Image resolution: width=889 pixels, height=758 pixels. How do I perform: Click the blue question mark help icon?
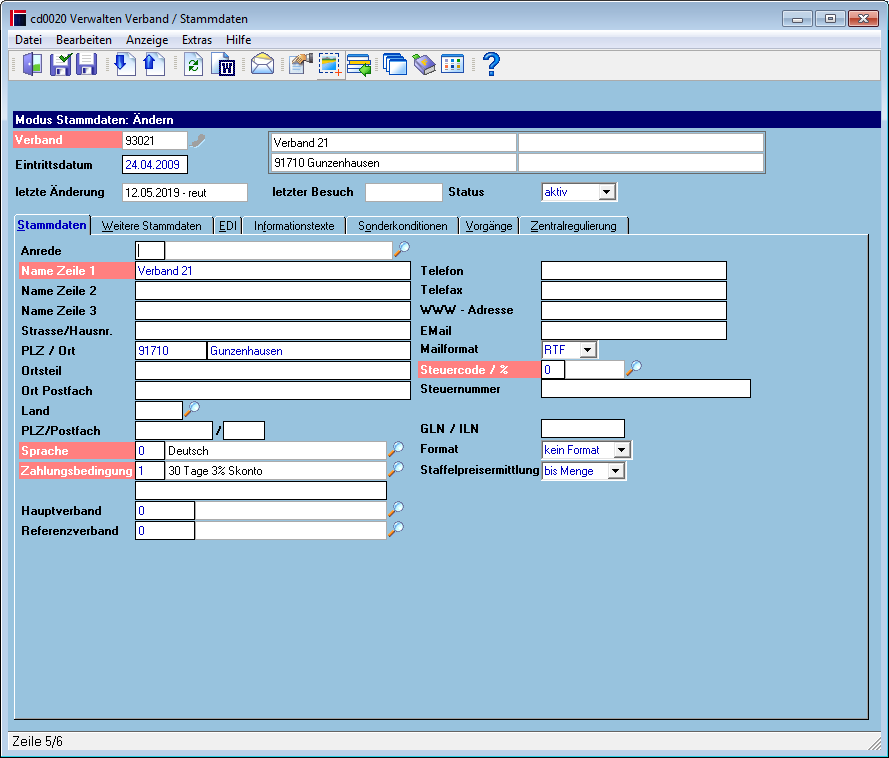point(491,64)
